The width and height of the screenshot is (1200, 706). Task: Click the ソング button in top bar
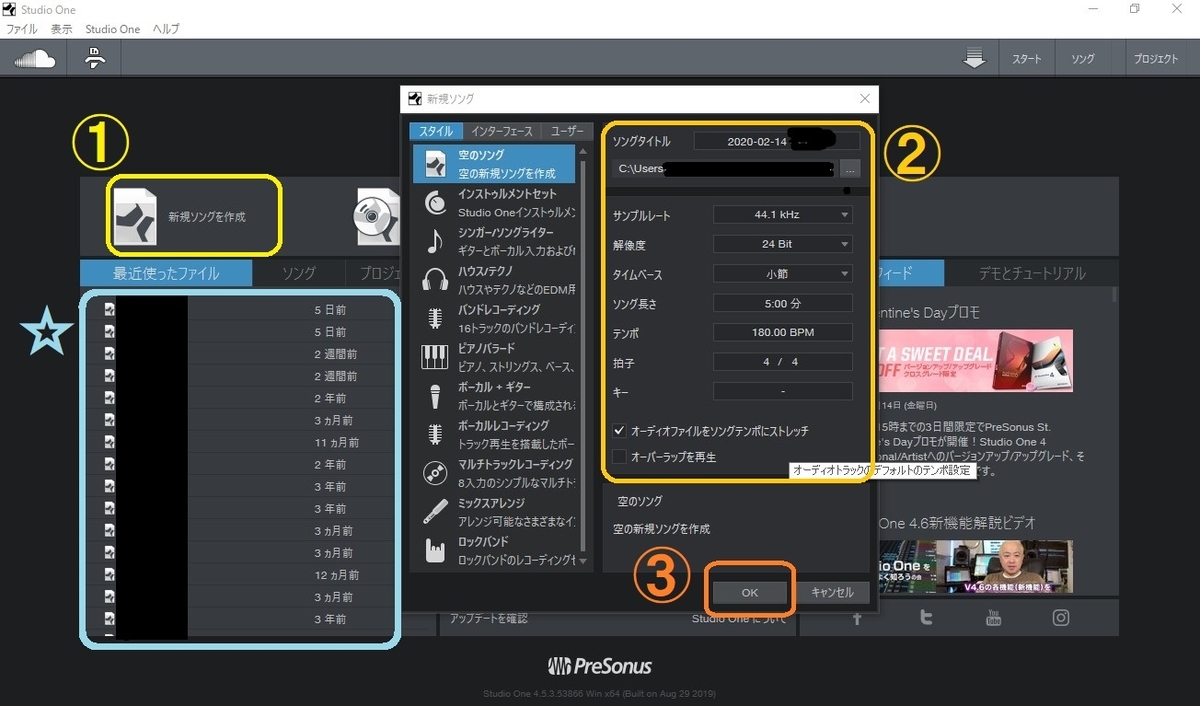[x=1083, y=59]
